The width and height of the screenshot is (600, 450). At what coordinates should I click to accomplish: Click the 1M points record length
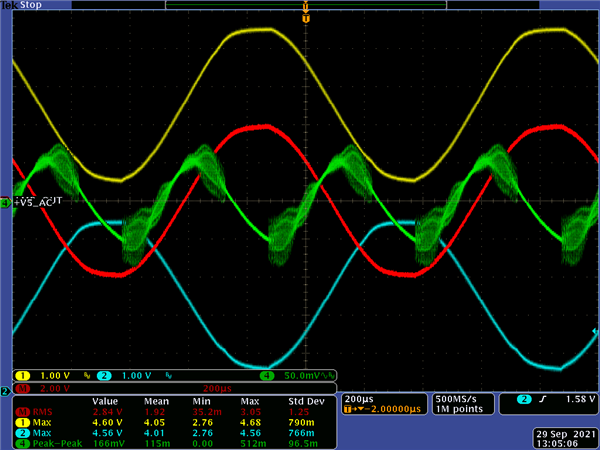(459, 409)
